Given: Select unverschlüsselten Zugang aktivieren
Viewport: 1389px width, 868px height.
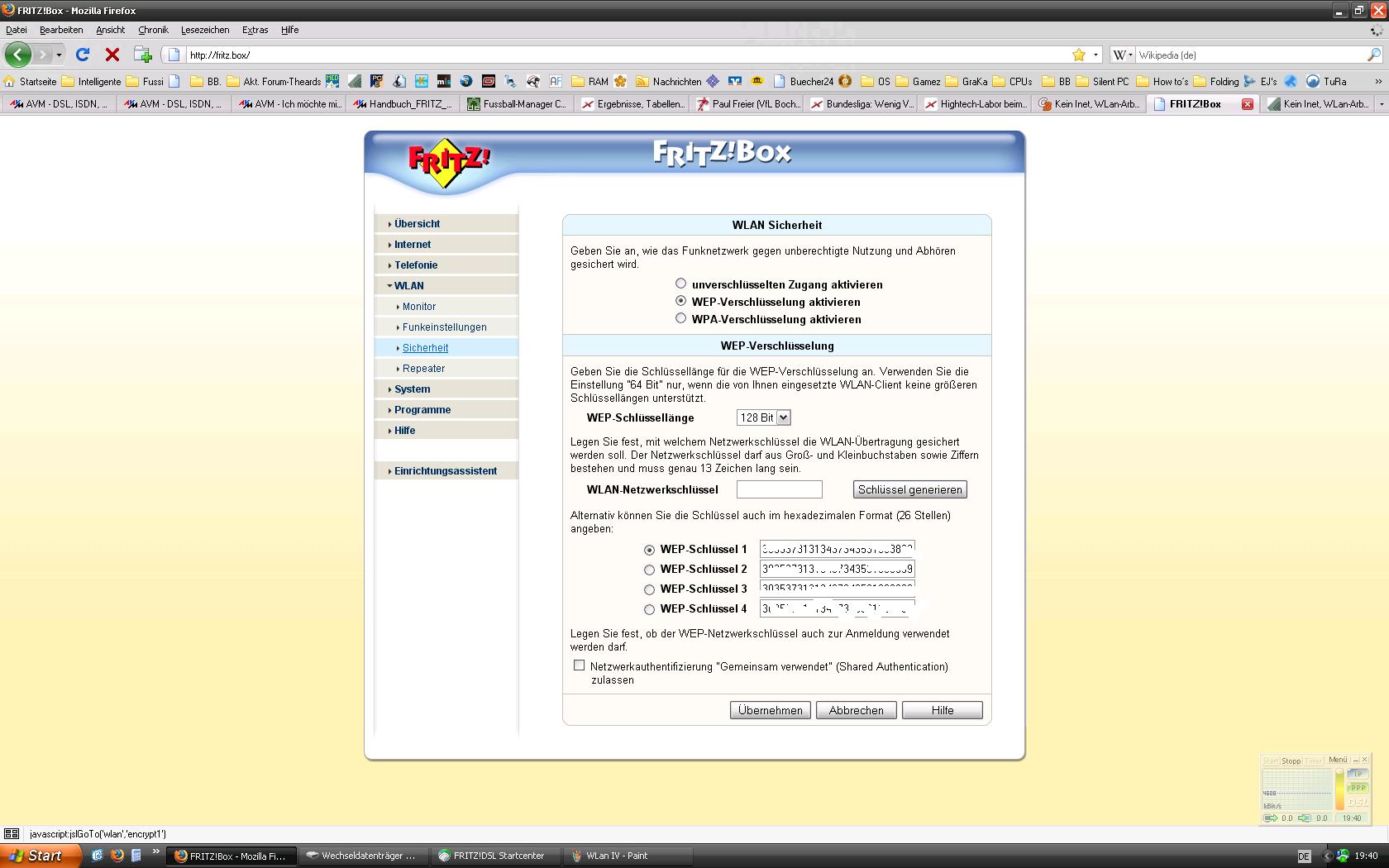Looking at the screenshot, I should point(680,284).
